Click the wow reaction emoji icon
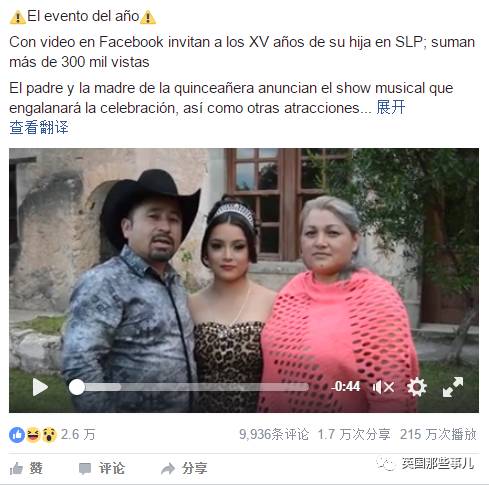The width and height of the screenshot is (489, 485). (x=49, y=435)
